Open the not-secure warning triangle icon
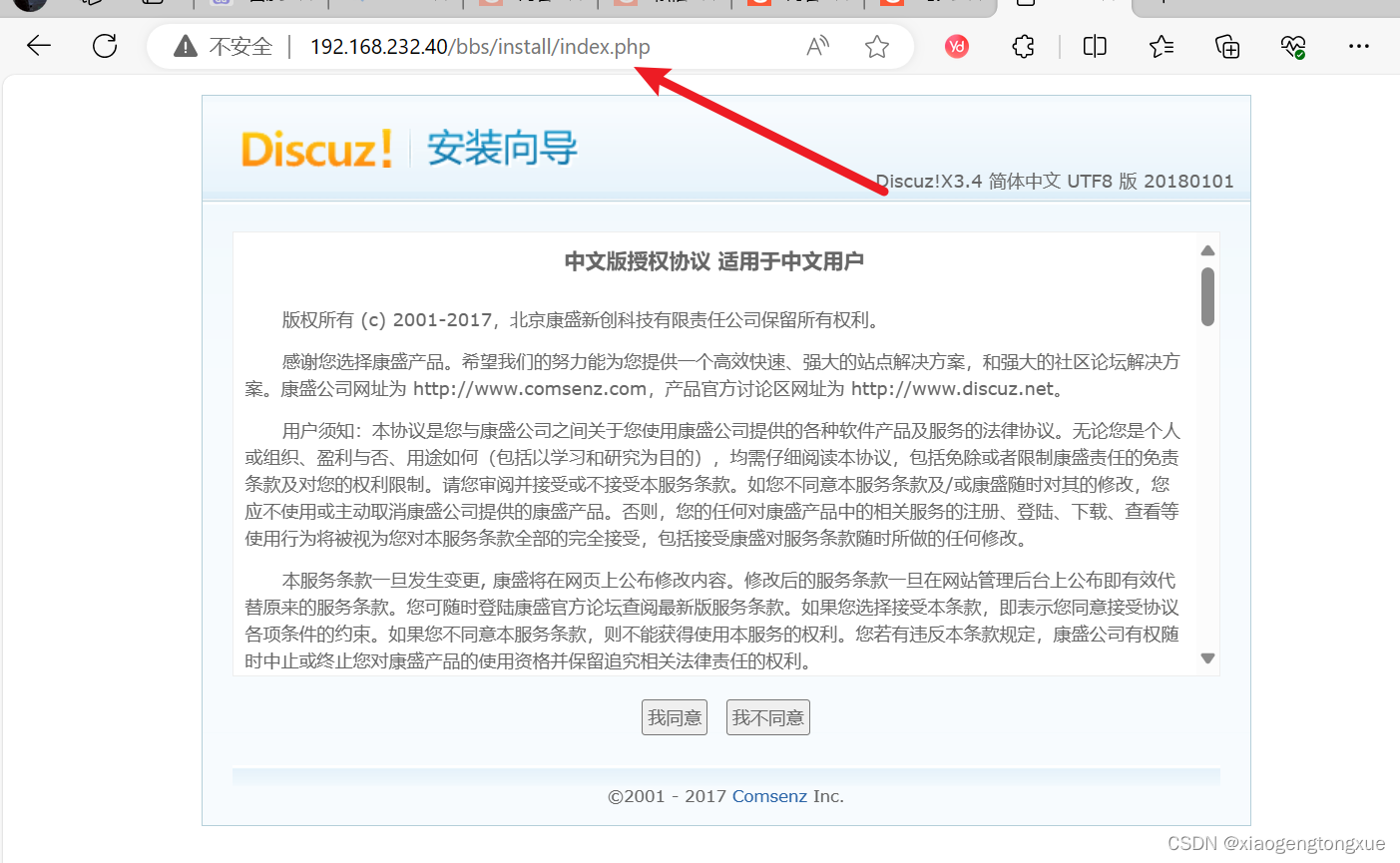 click(186, 46)
